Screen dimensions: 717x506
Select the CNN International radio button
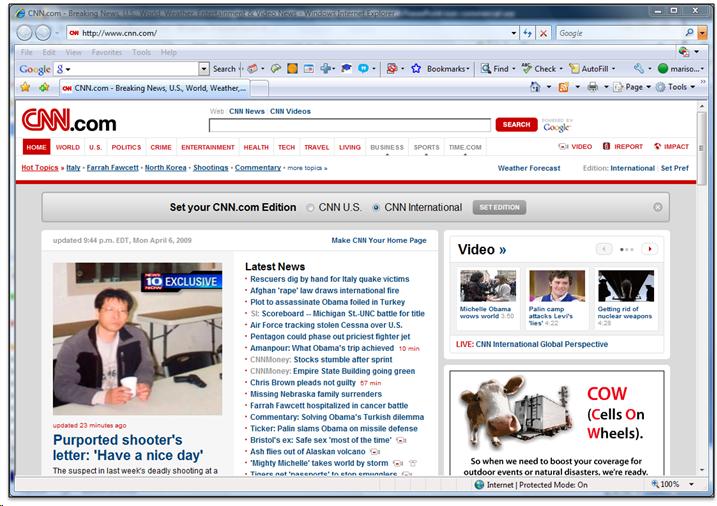[376, 208]
